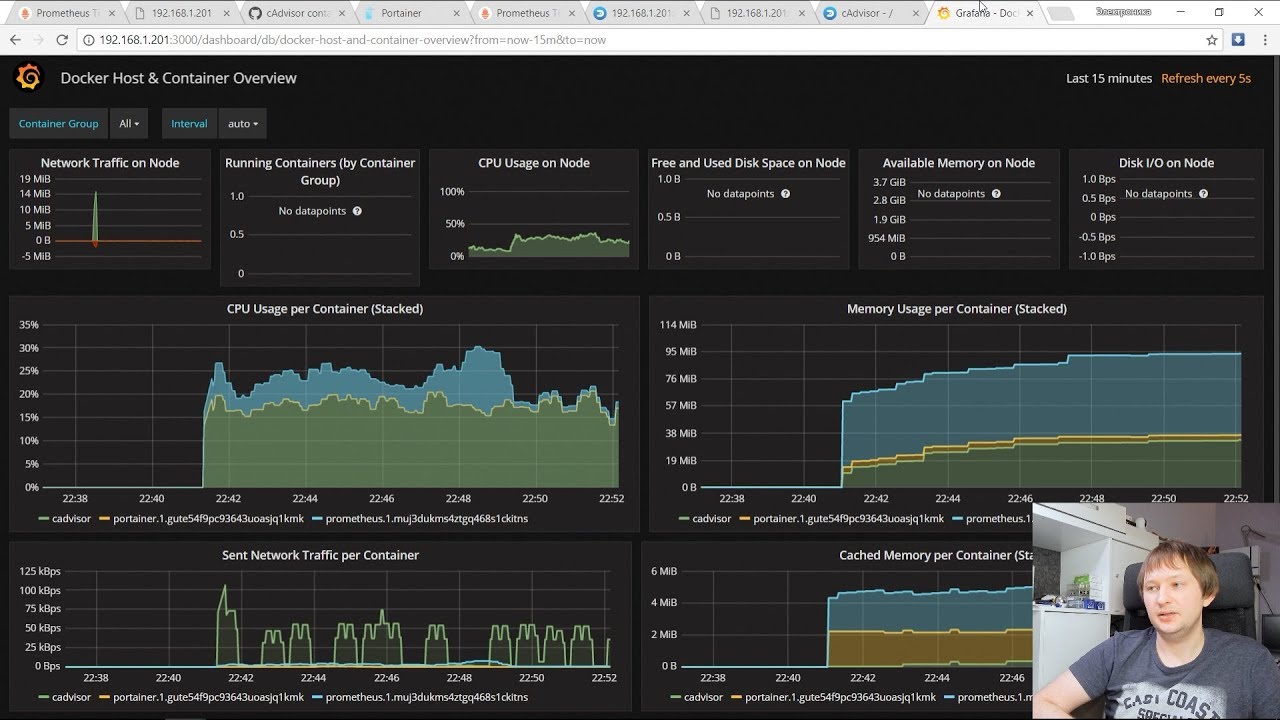1280x720 pixels.
Task: Click the Container Group label
Action: (58, 124)
